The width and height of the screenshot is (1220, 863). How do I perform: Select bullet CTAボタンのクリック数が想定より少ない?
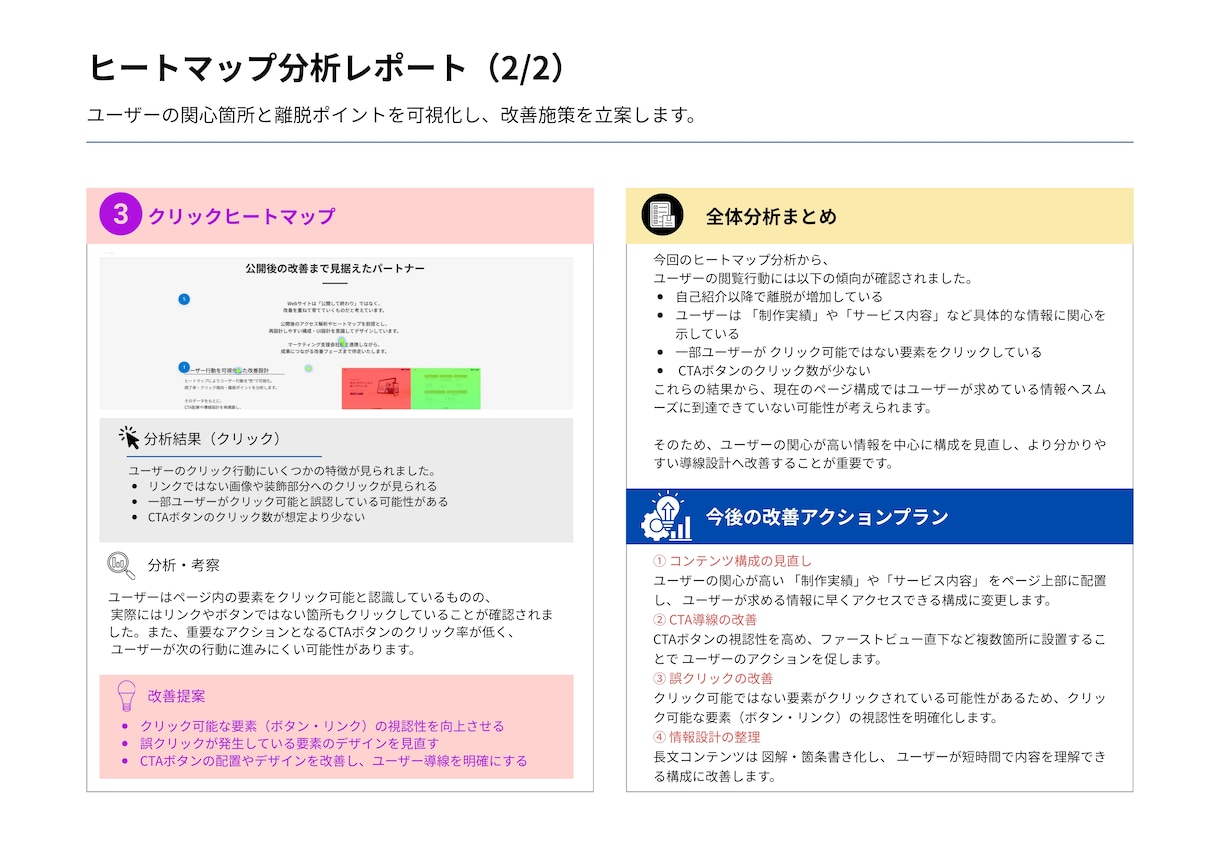click(256, 518)
